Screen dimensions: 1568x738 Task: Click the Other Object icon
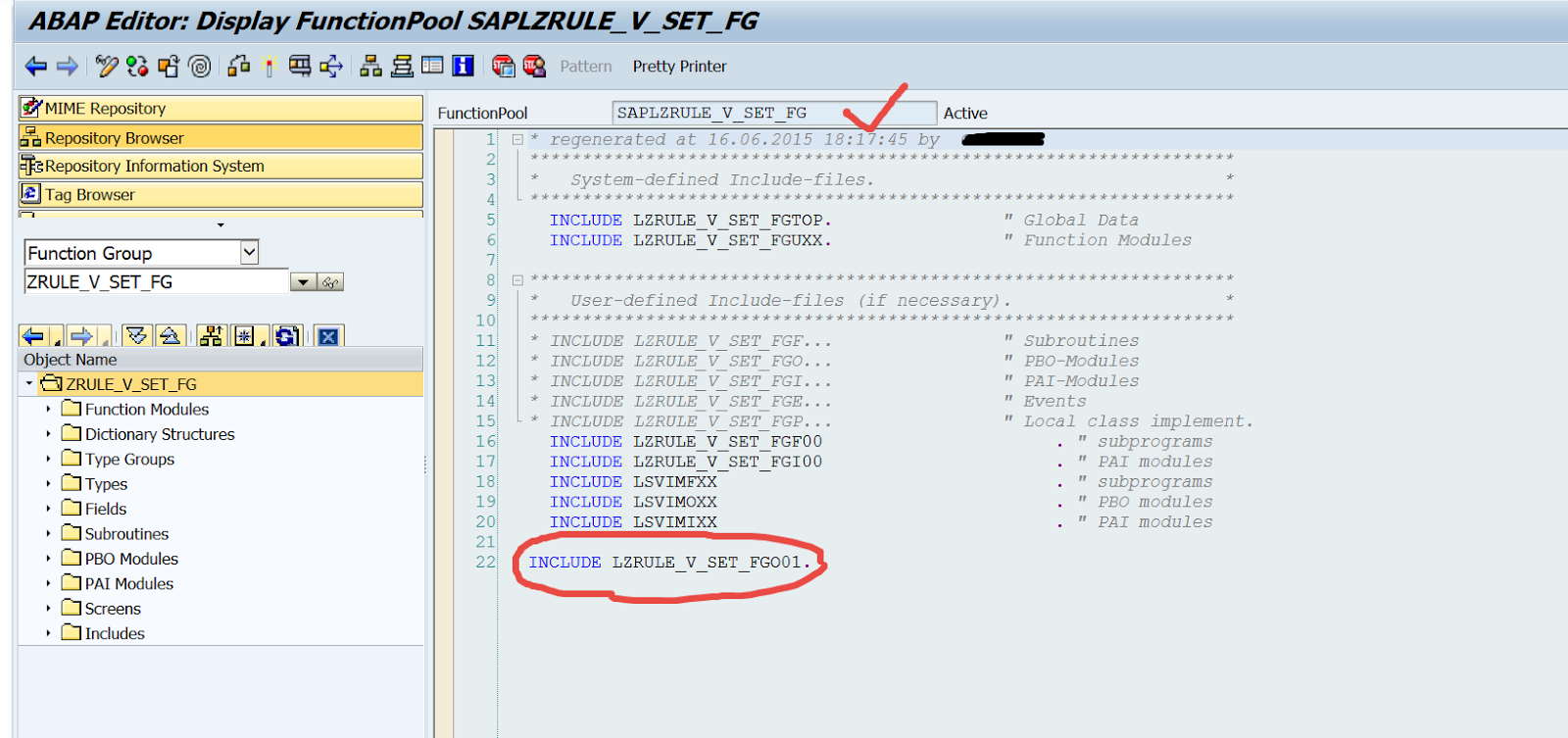point(169,66)
